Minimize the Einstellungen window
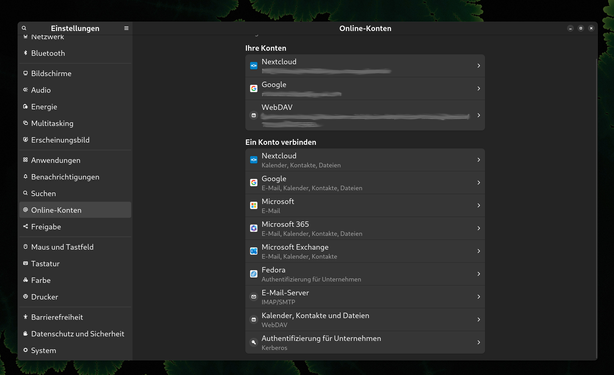 (x=570, y=28)
